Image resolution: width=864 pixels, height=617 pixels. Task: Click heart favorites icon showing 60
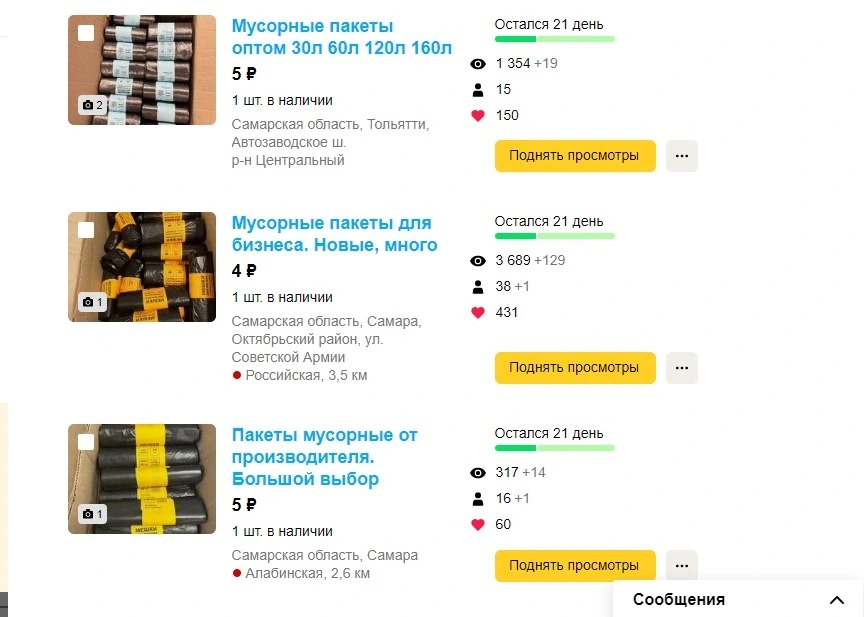[x=478, y=525]
